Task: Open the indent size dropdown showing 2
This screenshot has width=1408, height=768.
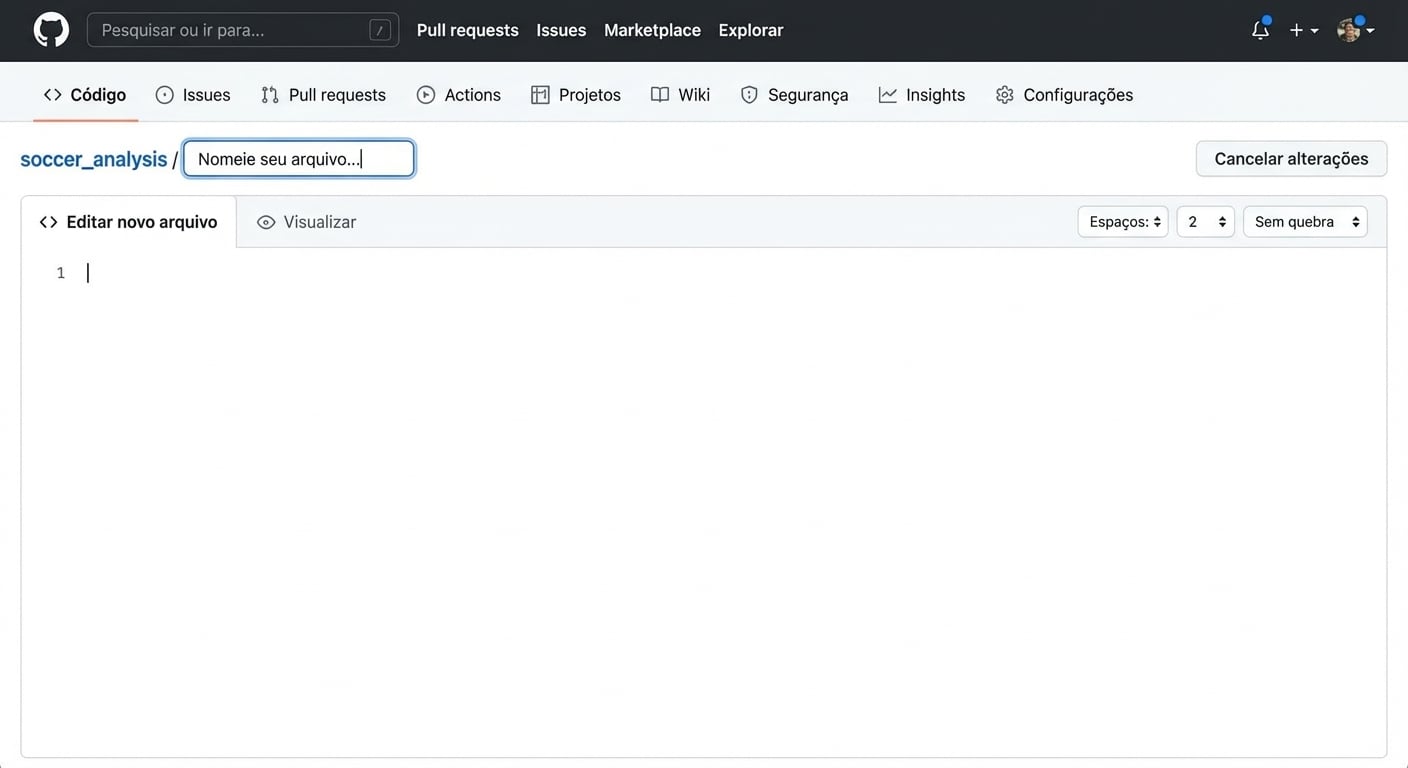Action: click(1205, 221)
